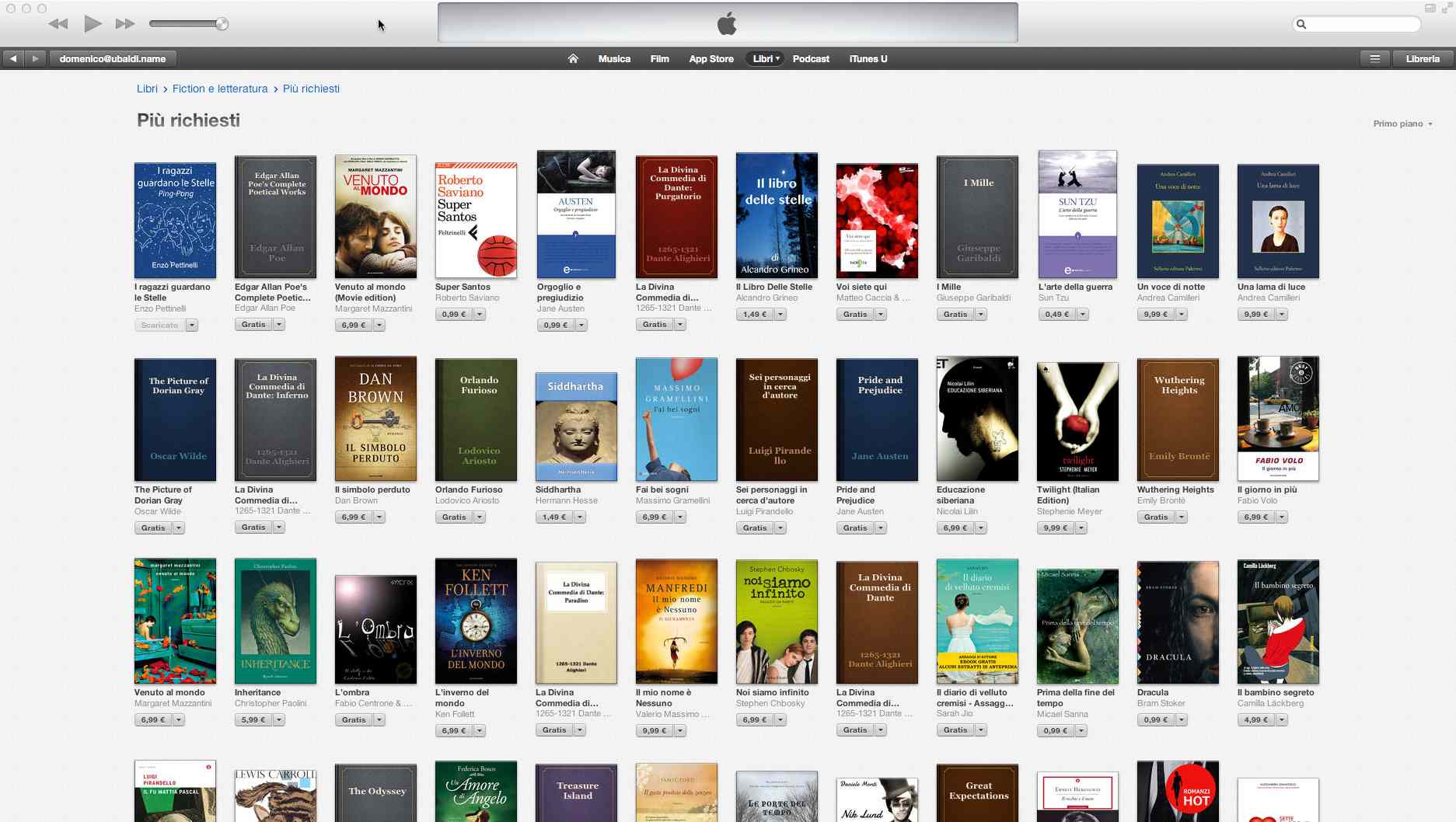Open I ragazzi guardano le Stelle cover
This screenshot has width=1456, height=822.
tap(175, 220)
